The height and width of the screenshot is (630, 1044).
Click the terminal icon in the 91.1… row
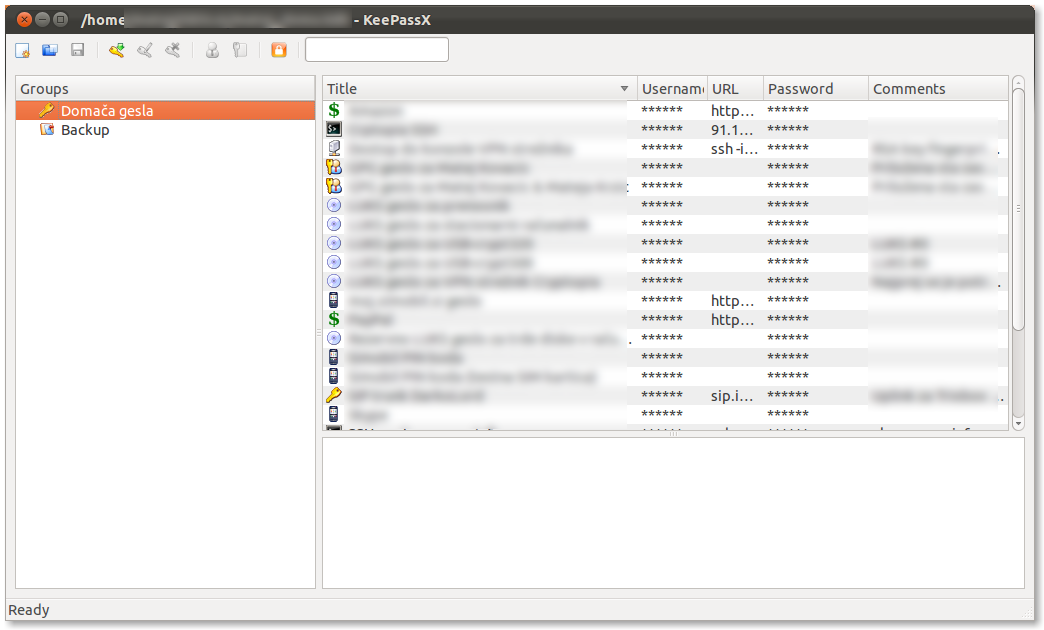(334, 129)
